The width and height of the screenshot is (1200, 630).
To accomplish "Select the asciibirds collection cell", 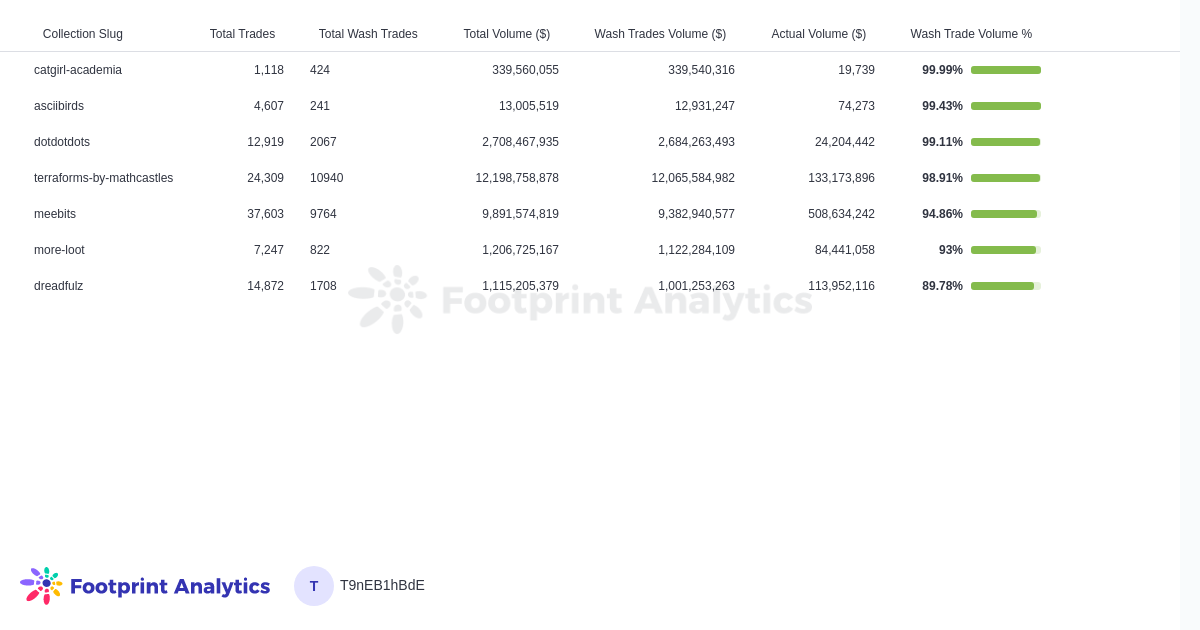I will pyautogui.click(x=59, y=106).
